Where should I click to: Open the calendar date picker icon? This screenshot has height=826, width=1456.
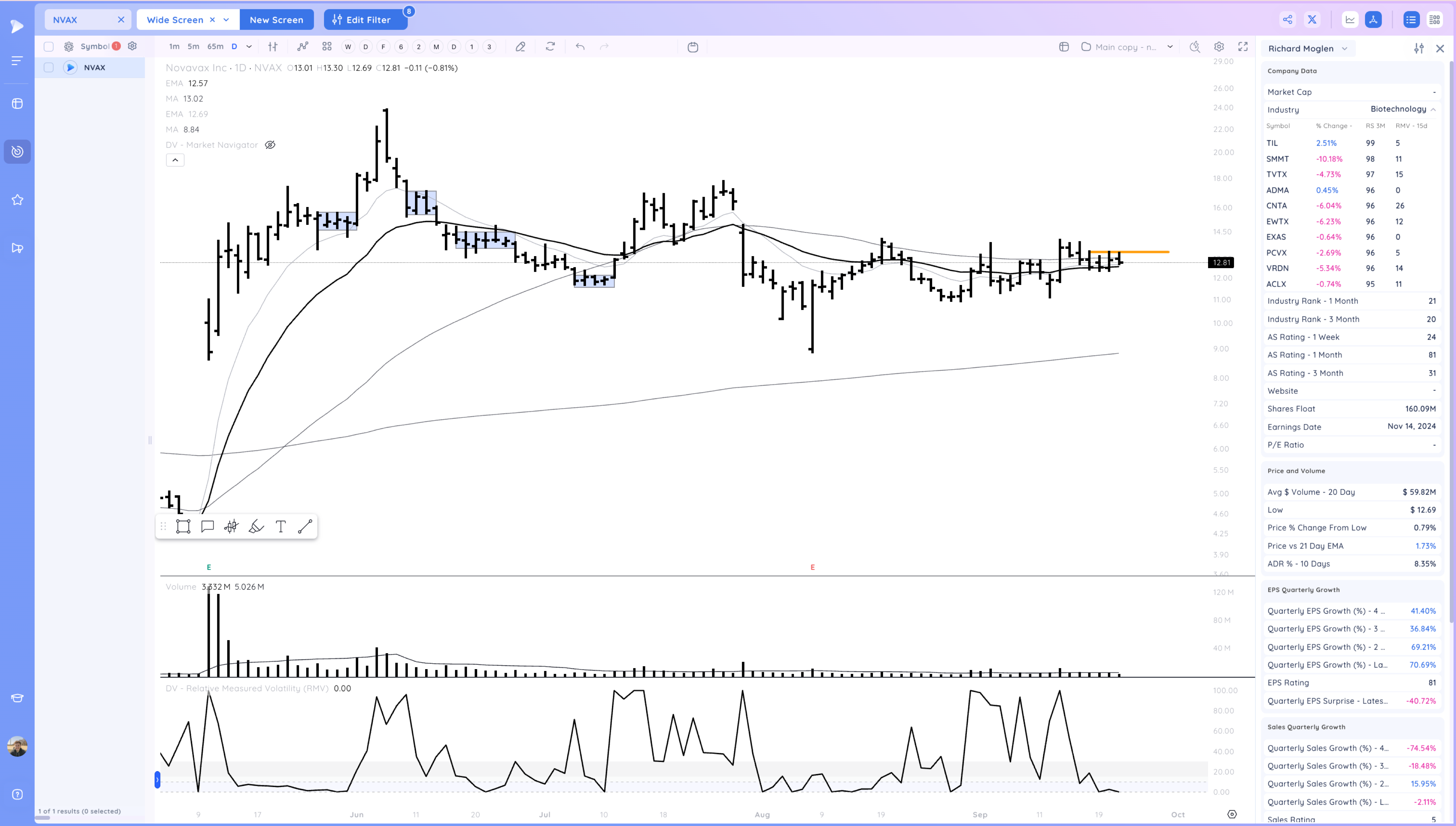692,47
